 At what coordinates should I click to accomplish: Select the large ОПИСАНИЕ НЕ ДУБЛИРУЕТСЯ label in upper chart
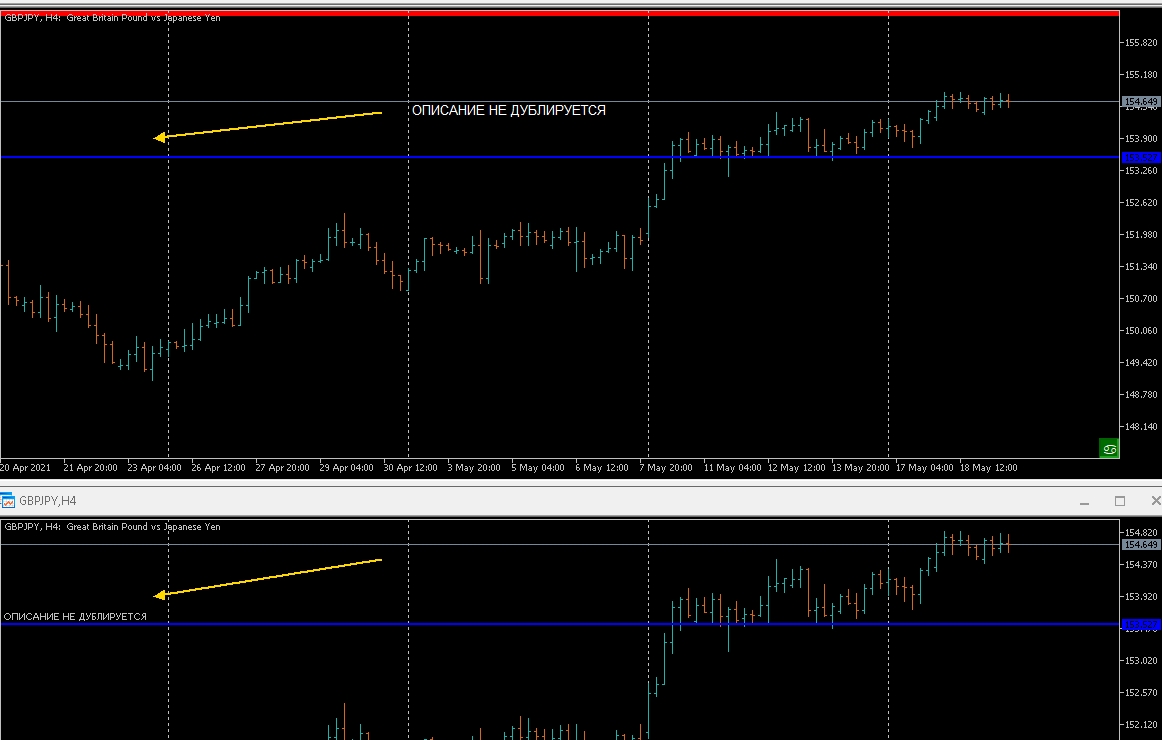tap(508, 110)
